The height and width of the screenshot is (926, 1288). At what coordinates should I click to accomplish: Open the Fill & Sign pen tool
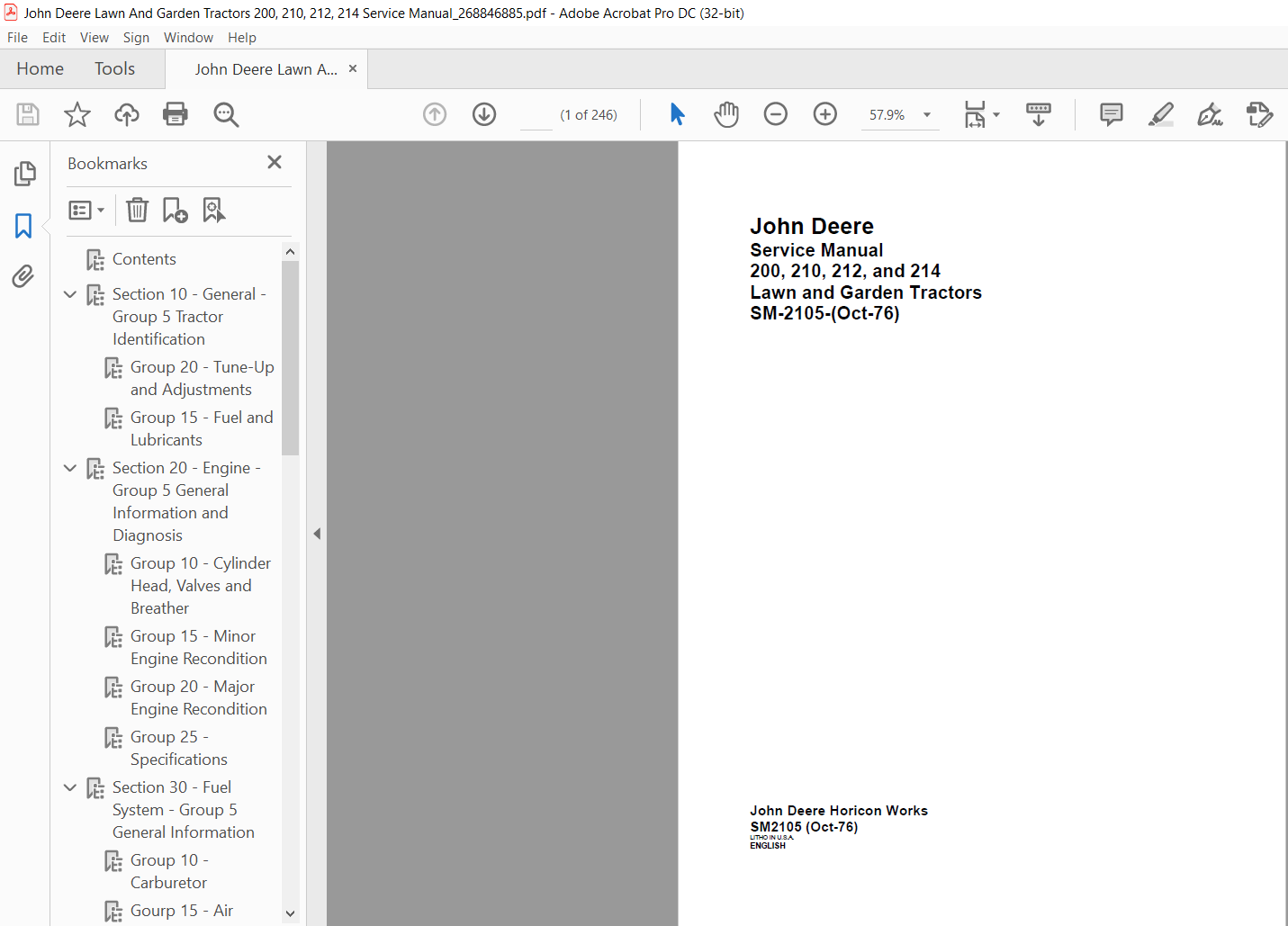click(1210, 114)
